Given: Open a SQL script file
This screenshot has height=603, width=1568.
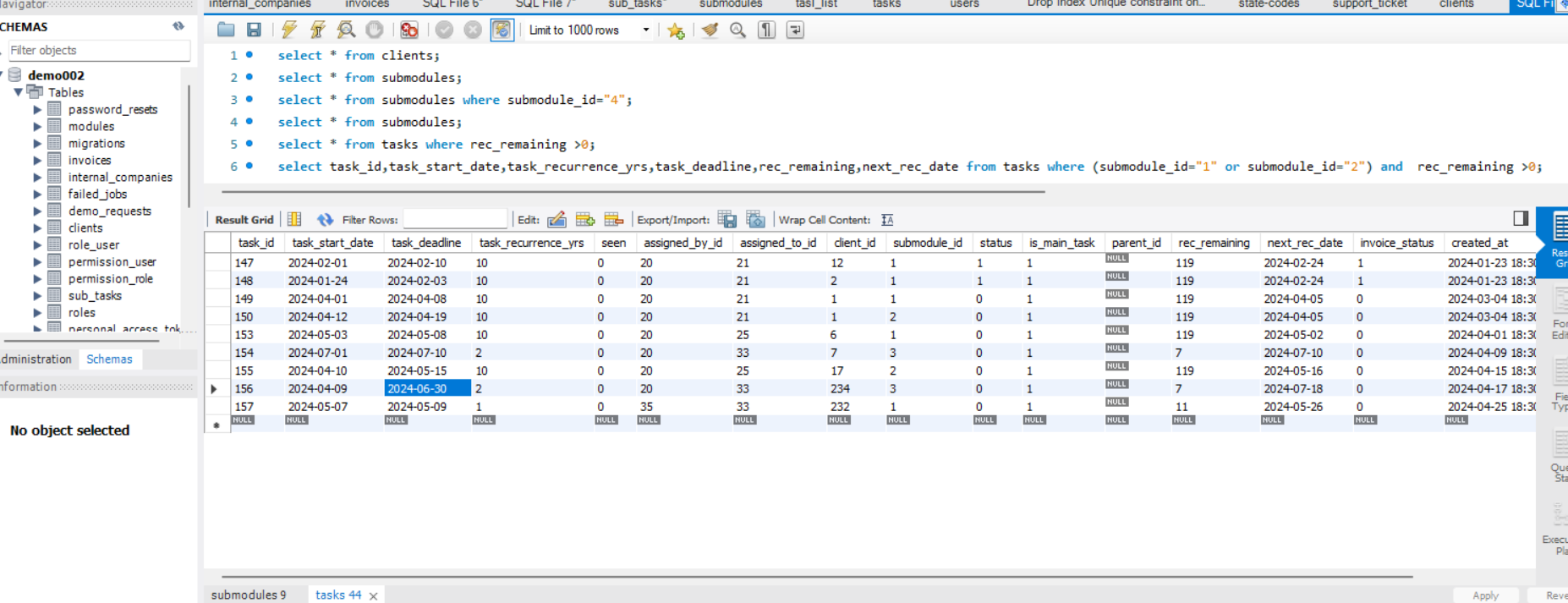Looking at the screenshot, I should [226, 30].
